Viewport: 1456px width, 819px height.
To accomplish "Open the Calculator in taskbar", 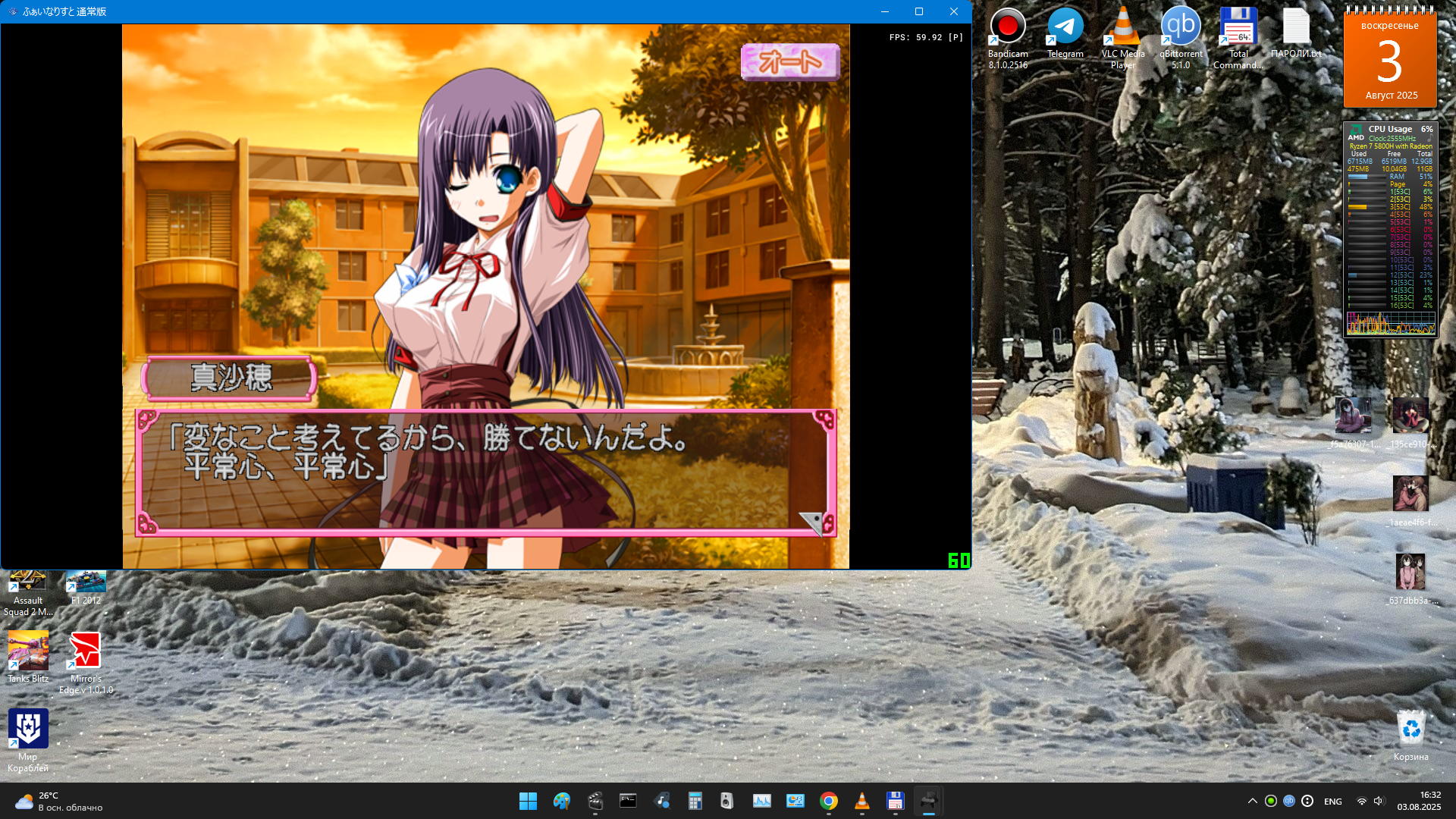I will tap(695, 801).
